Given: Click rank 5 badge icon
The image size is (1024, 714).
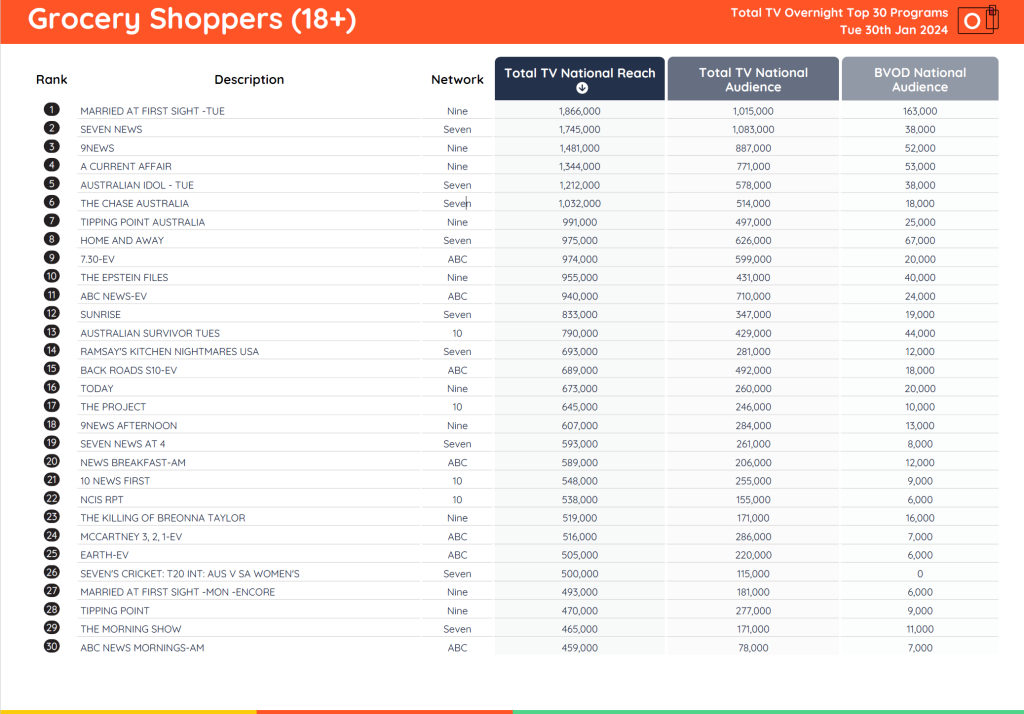Looking at the screenshot, I should click(52, 184).
